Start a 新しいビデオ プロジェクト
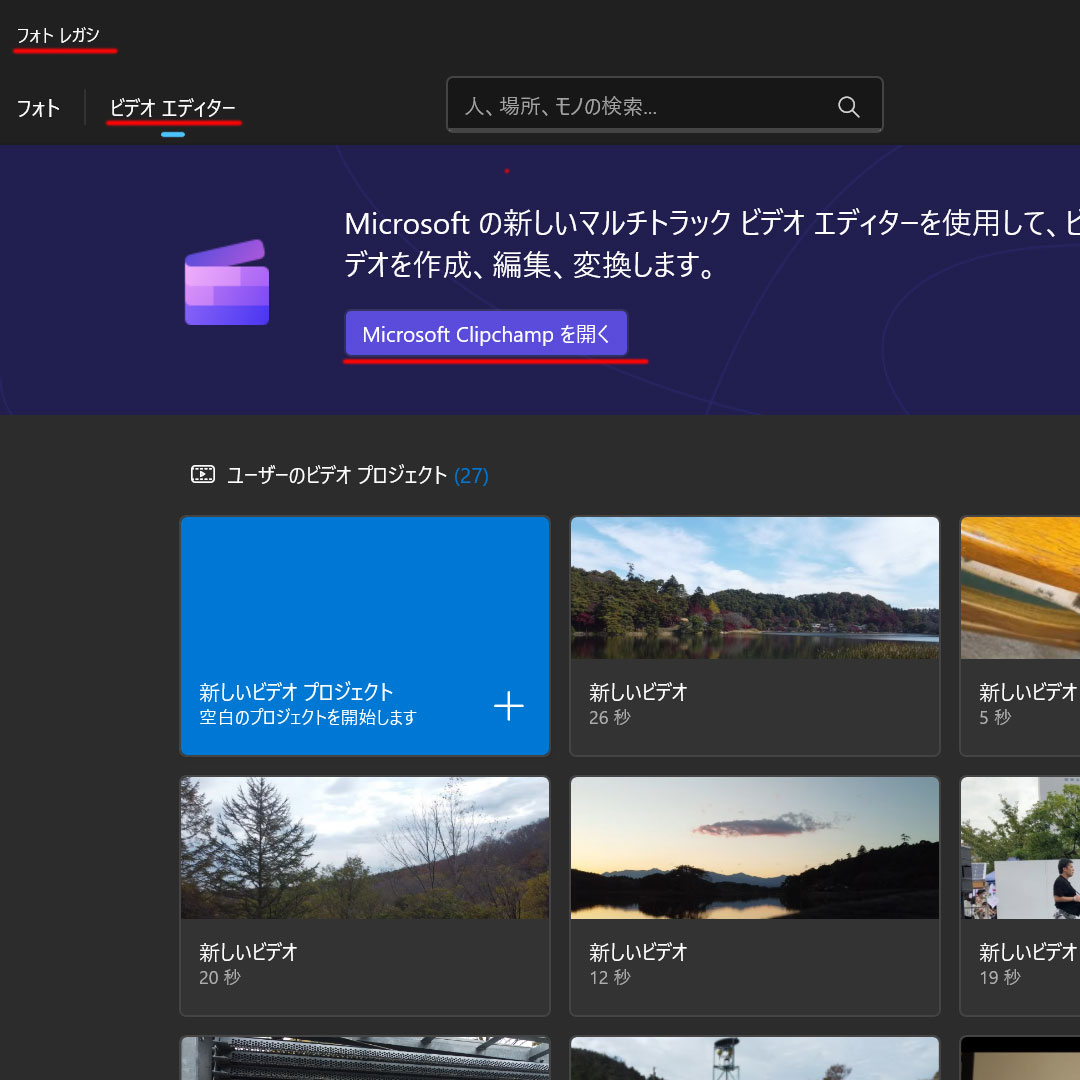Viewport: 1080px width, 1080px height. 364,636
